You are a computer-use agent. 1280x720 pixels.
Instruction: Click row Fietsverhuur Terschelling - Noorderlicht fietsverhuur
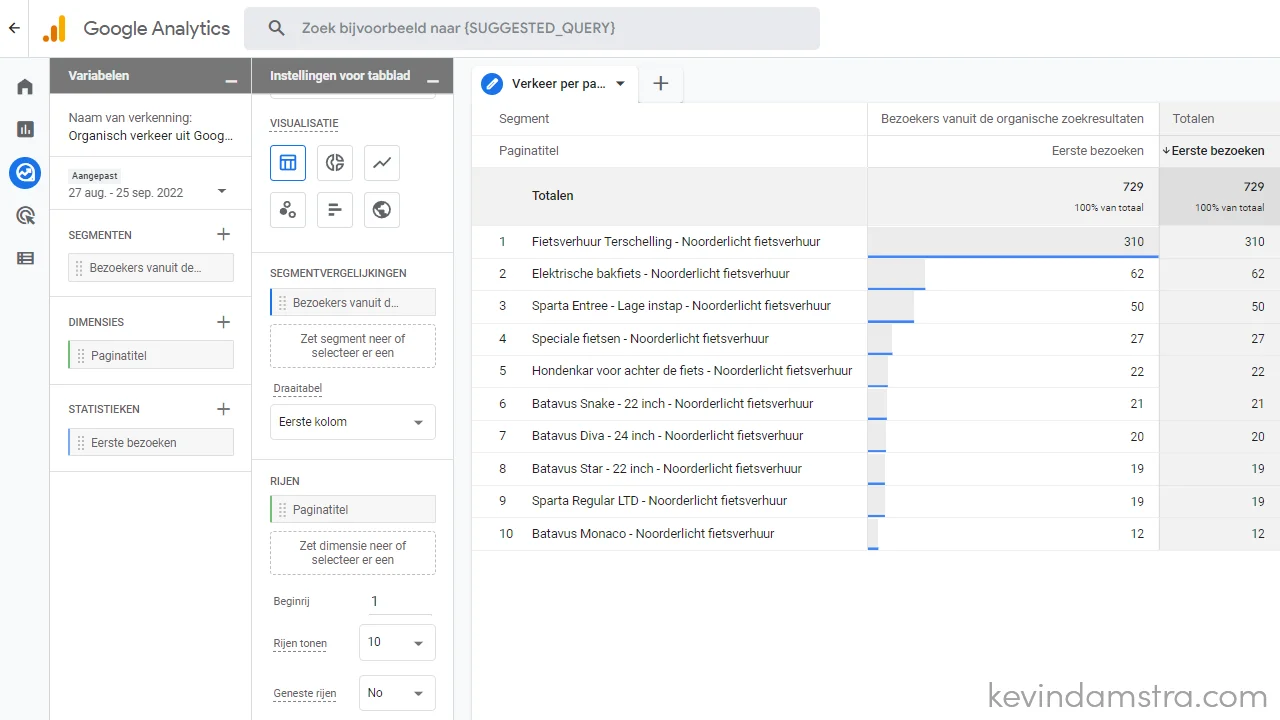(676, 242)
